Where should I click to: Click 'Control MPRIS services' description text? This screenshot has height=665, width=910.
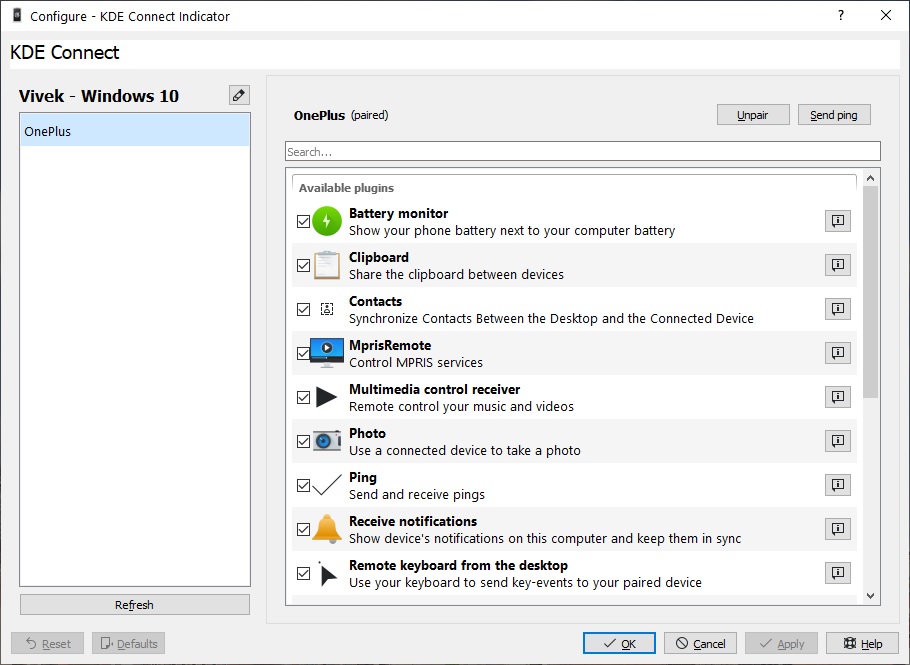tap(416, 363)
